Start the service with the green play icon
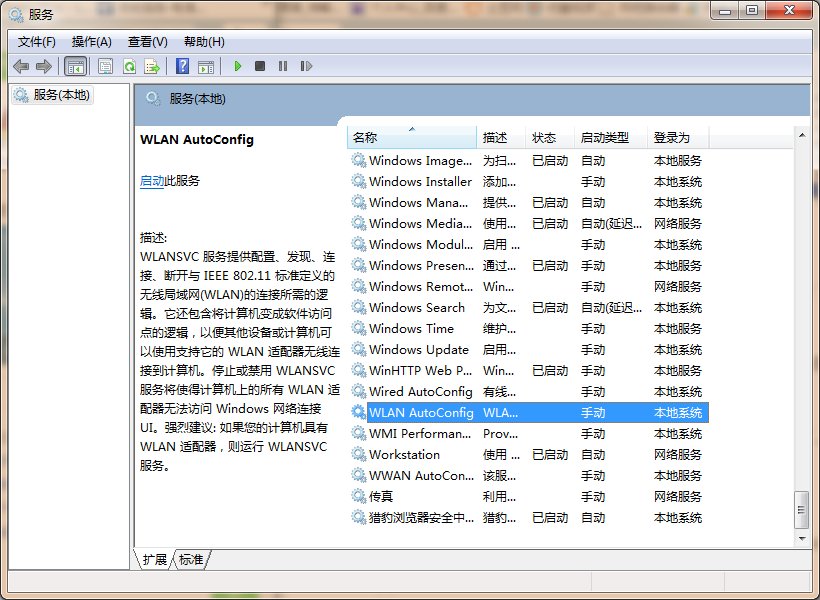 (x=237, y=66)
